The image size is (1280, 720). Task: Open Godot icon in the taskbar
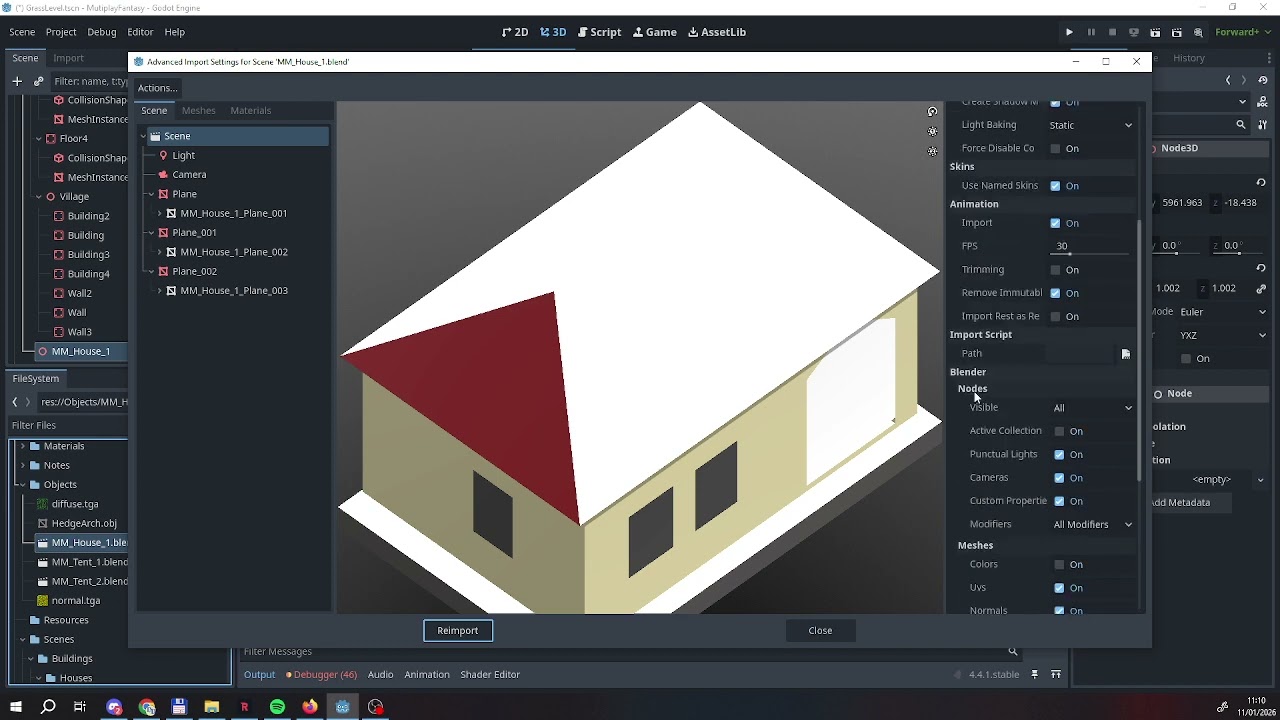click(343, 707)
